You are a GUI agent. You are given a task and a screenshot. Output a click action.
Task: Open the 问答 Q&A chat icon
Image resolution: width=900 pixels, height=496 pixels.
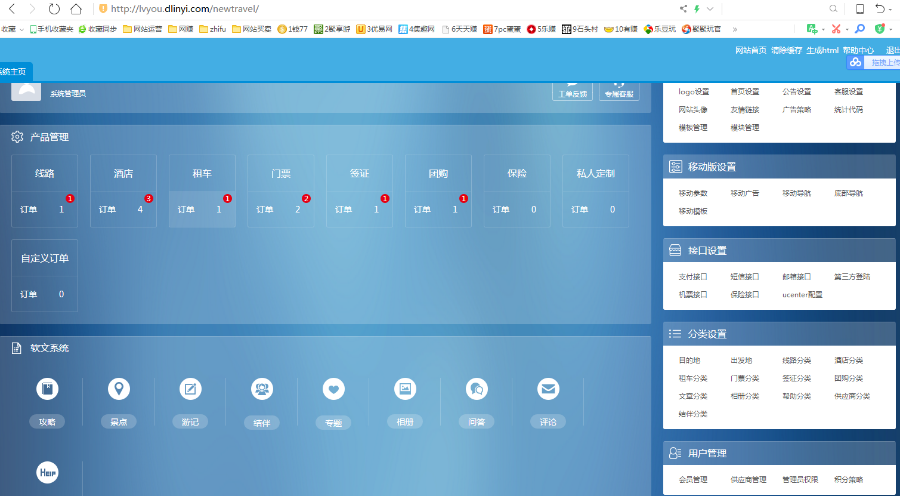coord(476,389)
